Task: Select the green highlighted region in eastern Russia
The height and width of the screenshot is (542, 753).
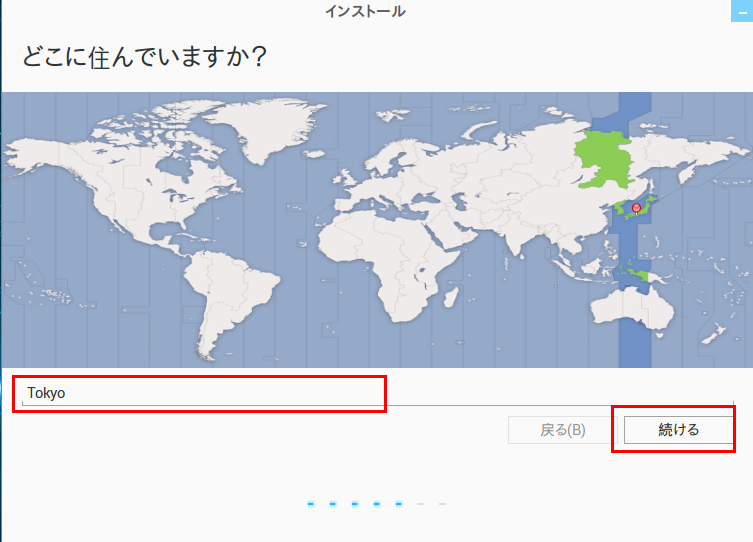Action: [608, 160]
